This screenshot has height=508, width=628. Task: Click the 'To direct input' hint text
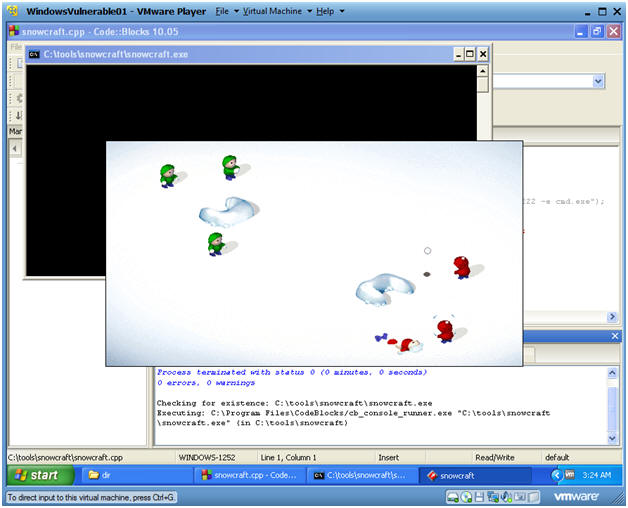(92, 497)
